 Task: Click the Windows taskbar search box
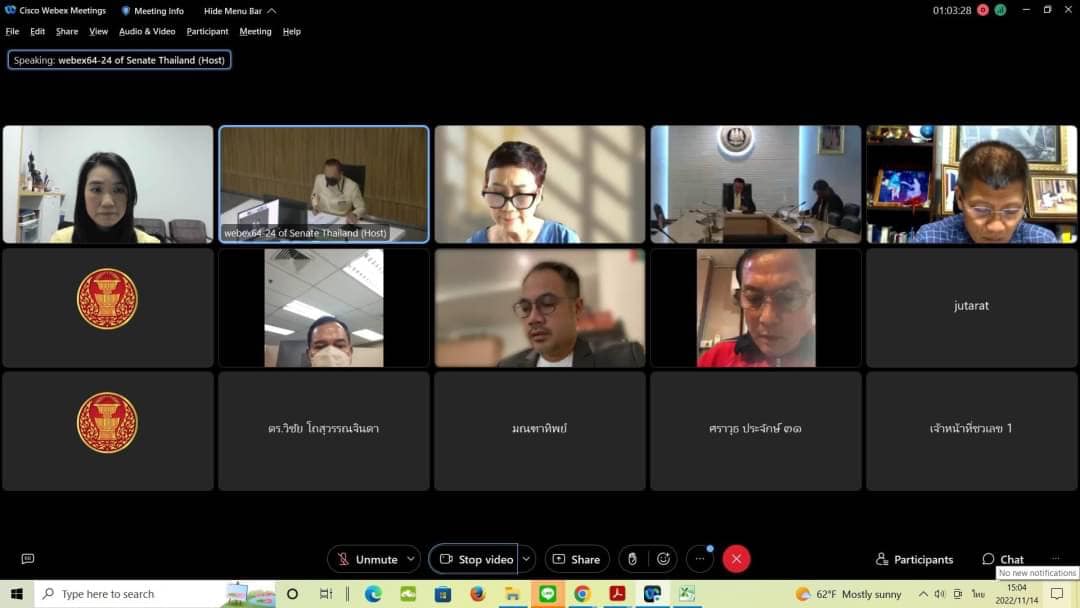tap(130, 594)
